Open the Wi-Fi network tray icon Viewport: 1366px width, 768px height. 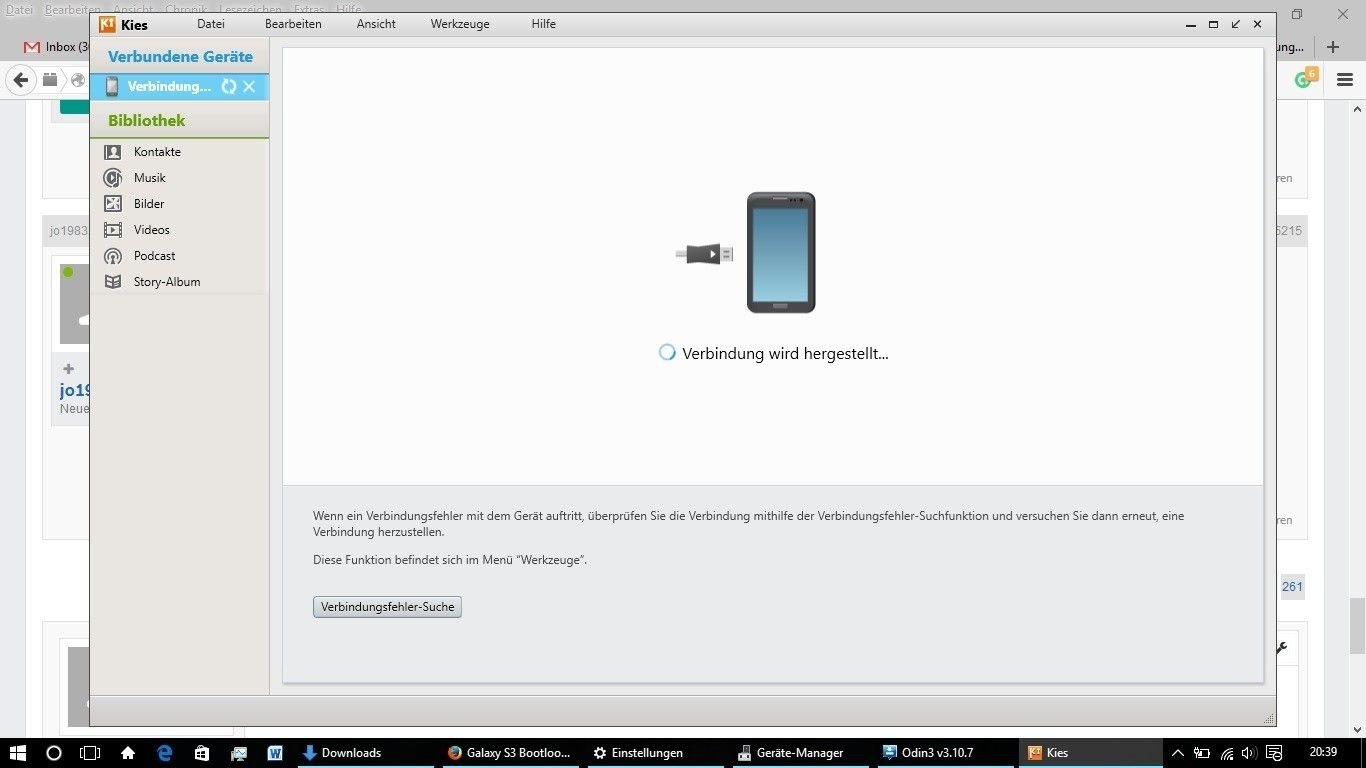[1227, 753]
